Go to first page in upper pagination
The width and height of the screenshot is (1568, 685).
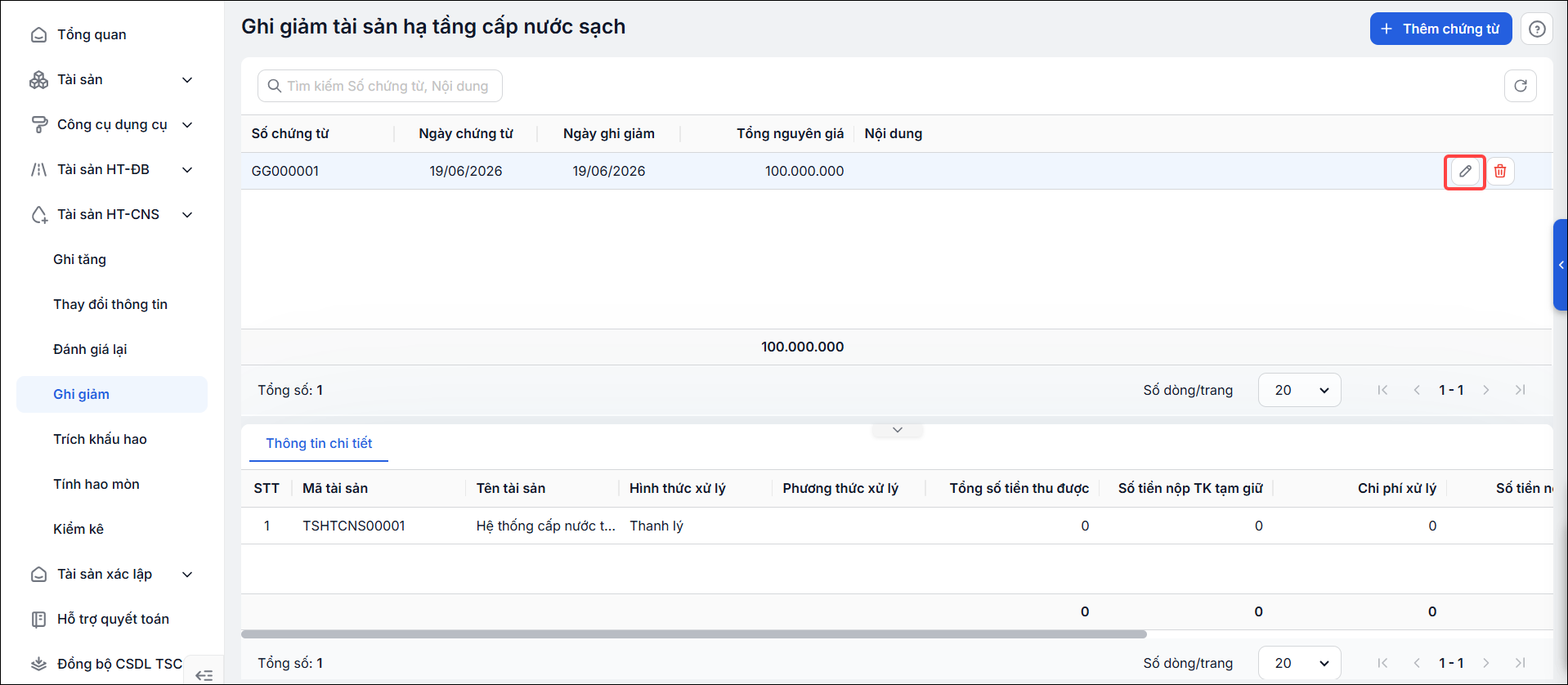[1382, 390]
